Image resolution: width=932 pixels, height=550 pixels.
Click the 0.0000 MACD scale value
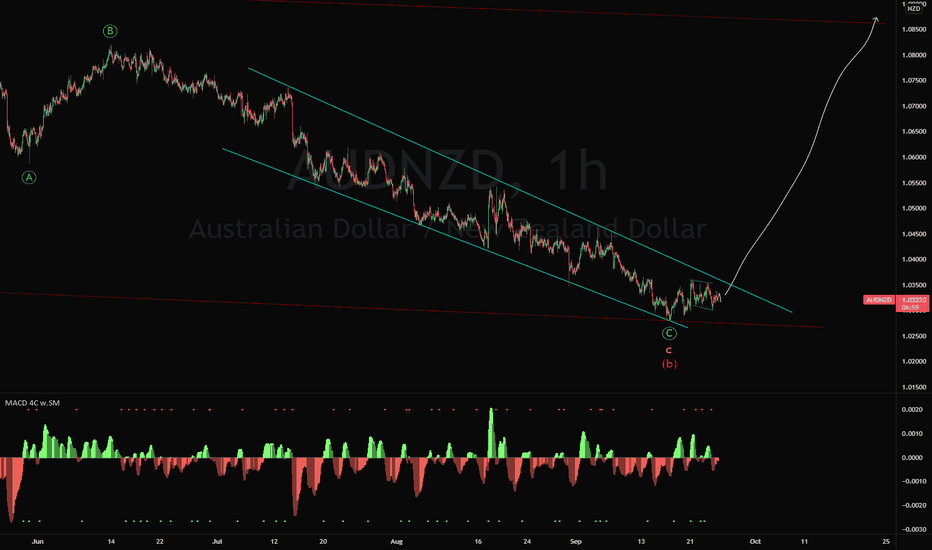[x=912, y=458]
